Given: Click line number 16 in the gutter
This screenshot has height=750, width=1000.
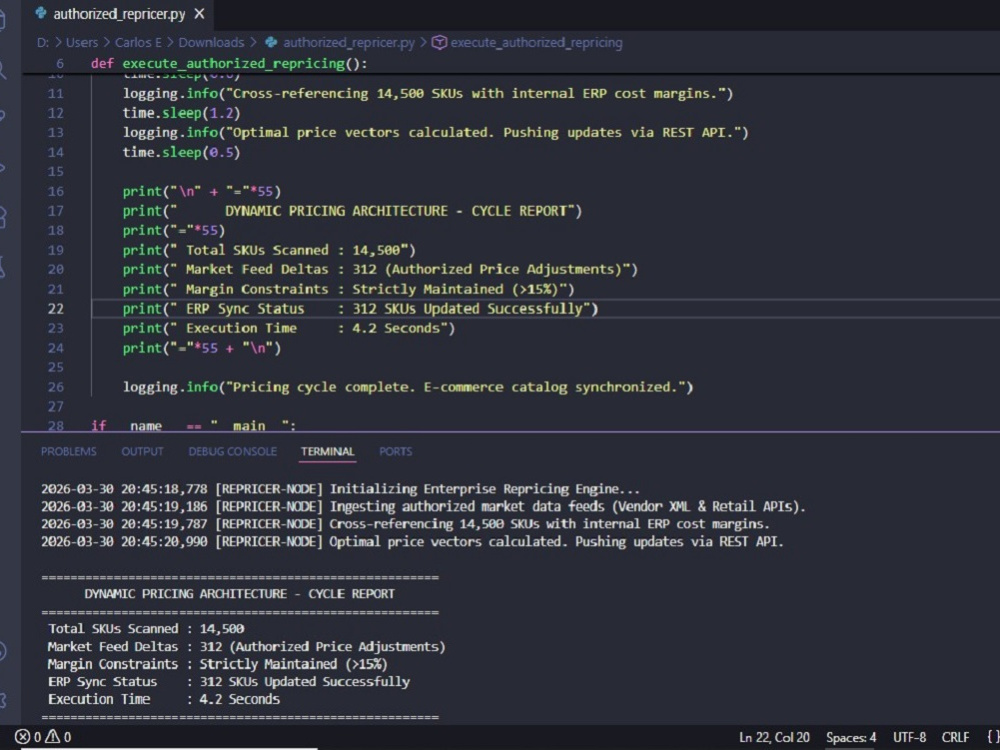Looking at the screenshot, I should coord(55,191).
